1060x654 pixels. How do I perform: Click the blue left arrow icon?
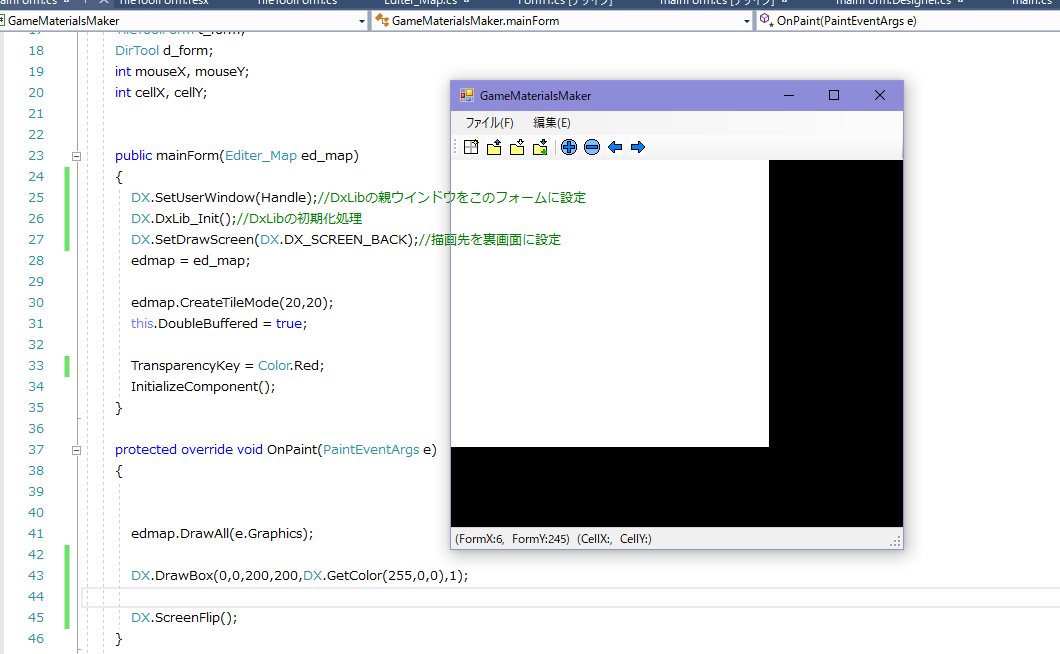click(615, 148)
